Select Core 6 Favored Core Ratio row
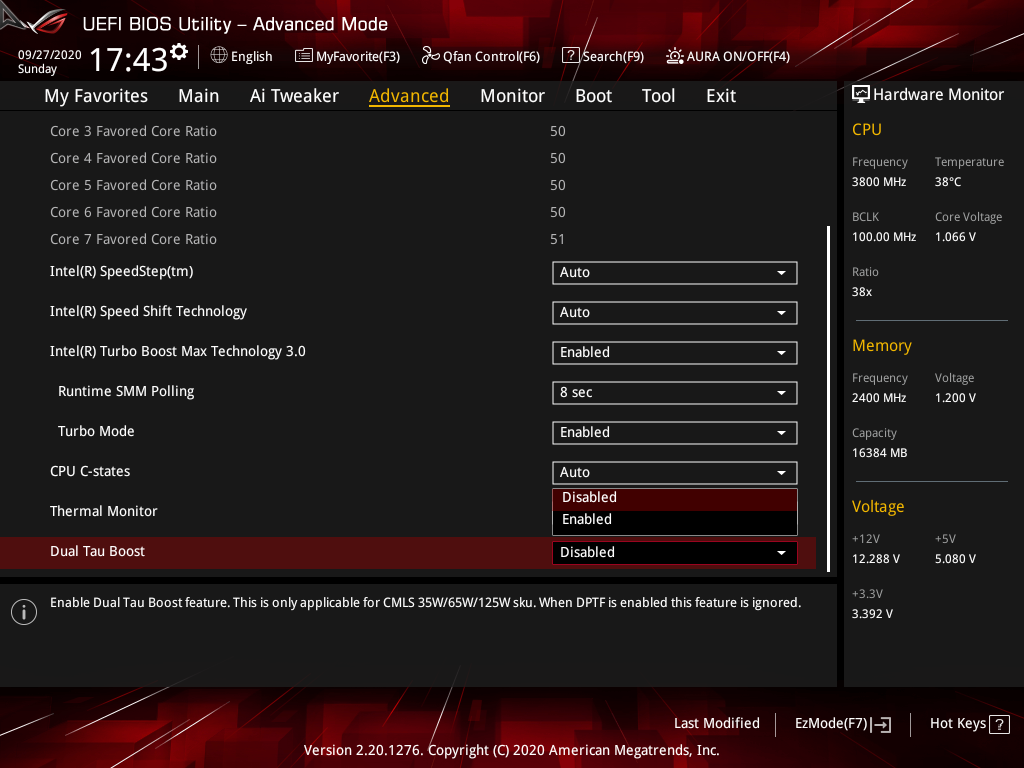 click(408, 212)
